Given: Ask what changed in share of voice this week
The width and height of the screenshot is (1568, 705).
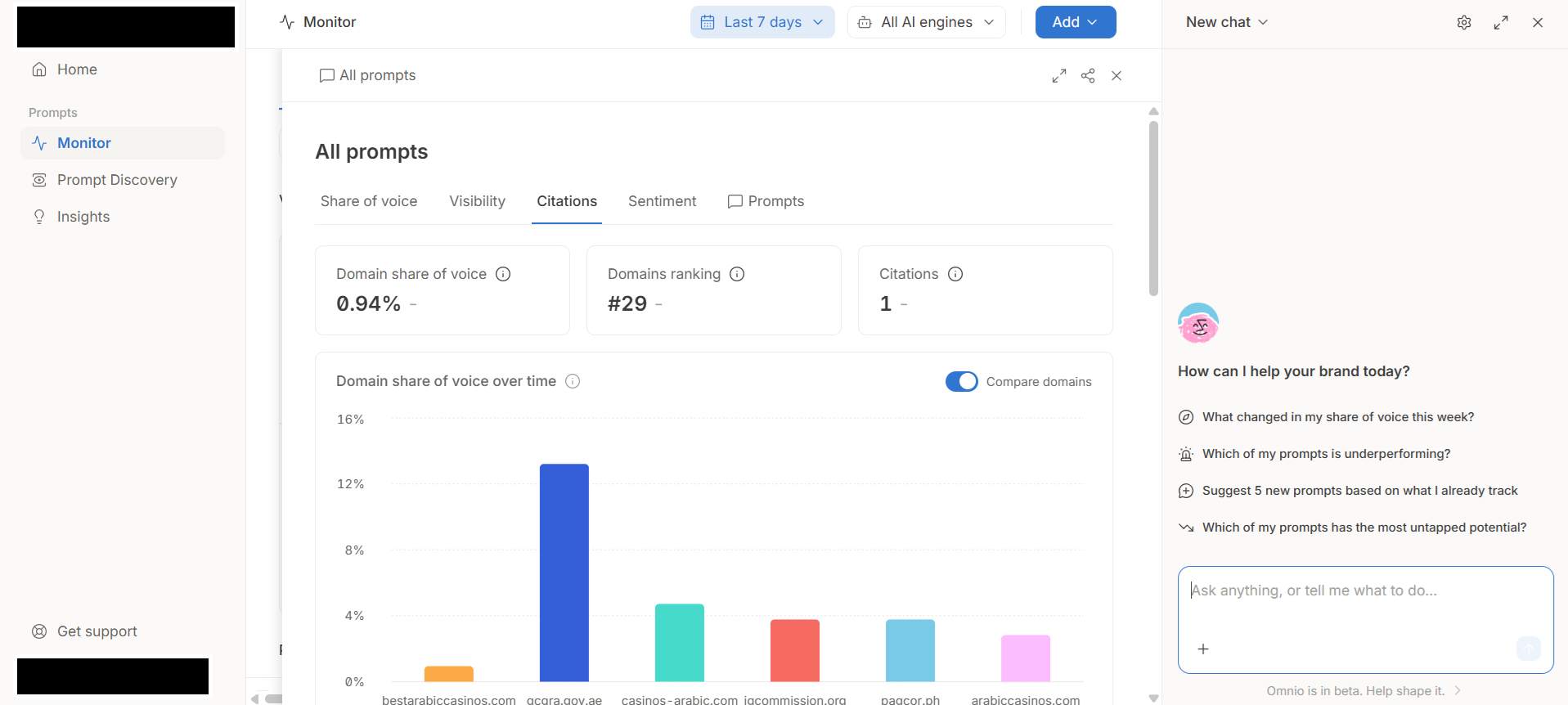Looking at the screenshot, I should click(1326, 417).
